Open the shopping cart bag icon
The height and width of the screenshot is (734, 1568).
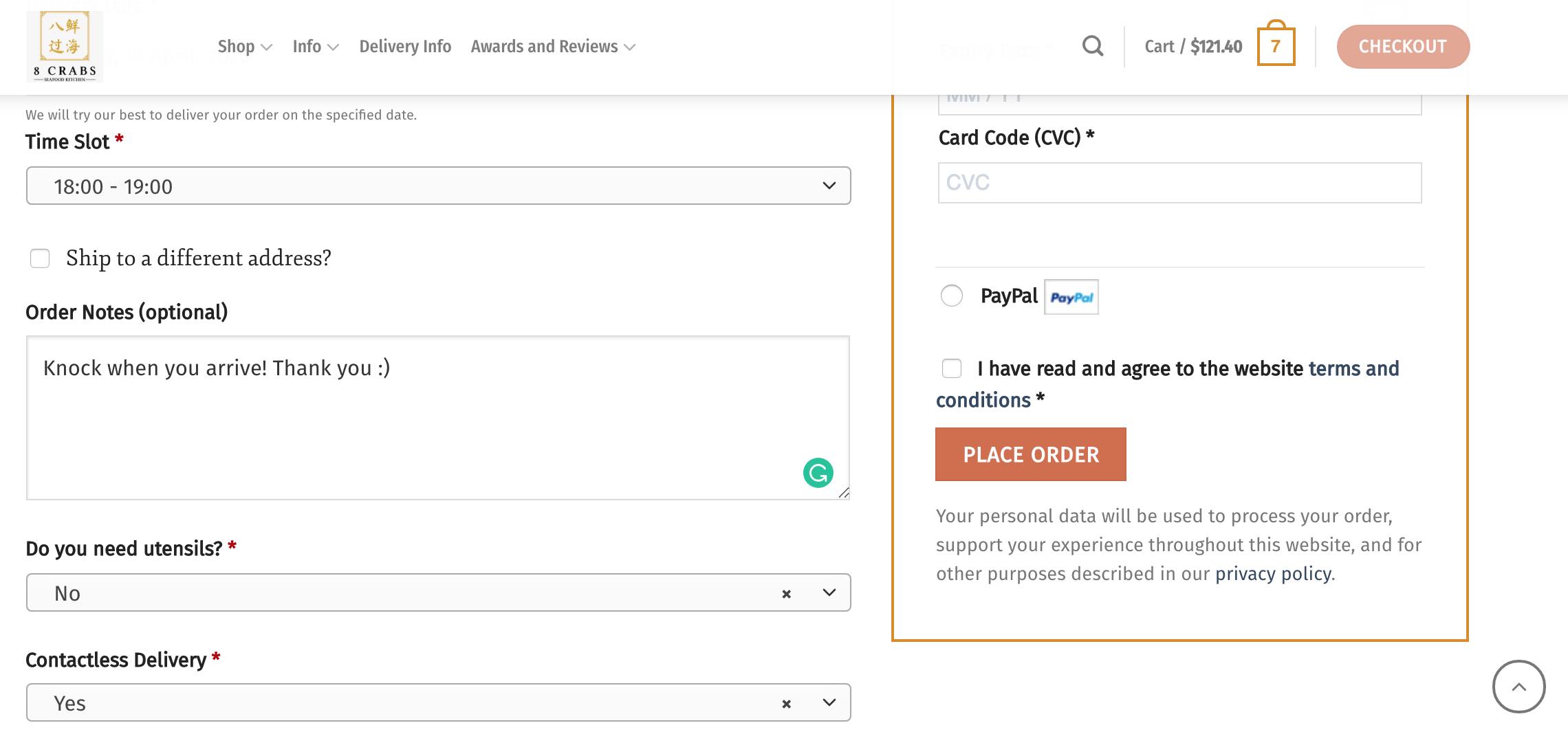pyautogui.click(x=1276, y=46)
